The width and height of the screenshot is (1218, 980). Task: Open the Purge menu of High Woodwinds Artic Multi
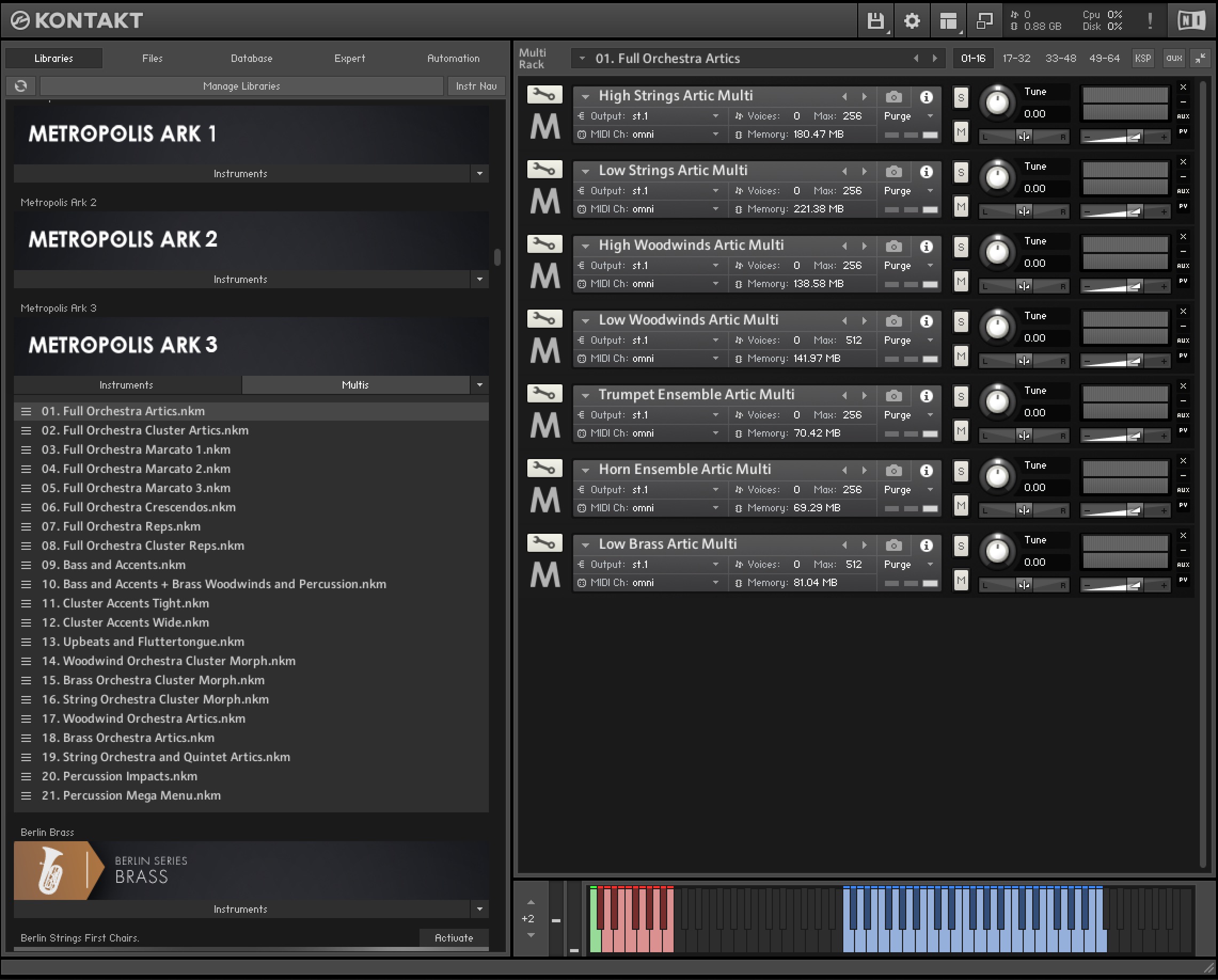coord(908,265)
